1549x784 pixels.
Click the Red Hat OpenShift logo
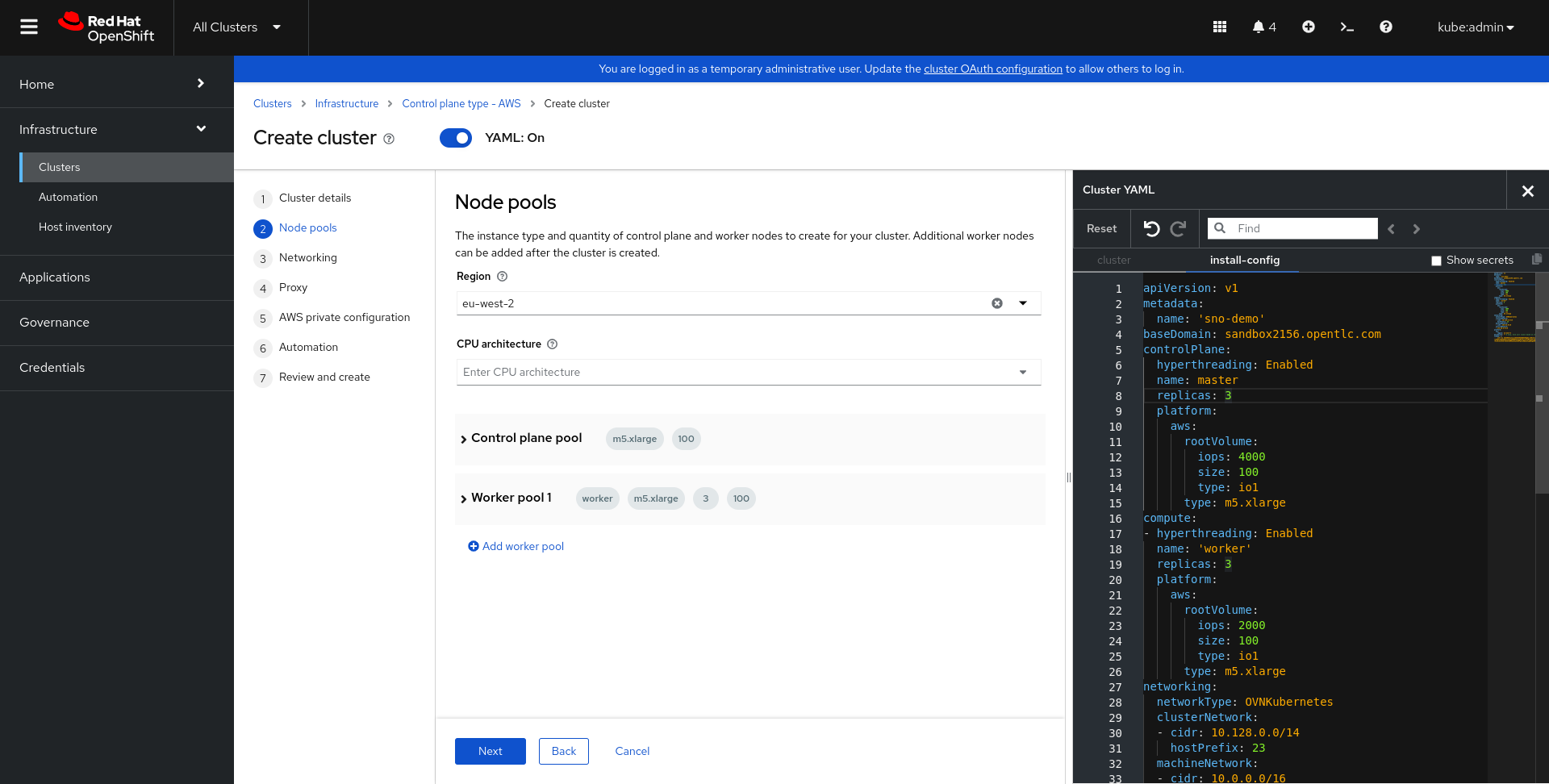click(106, 27)
